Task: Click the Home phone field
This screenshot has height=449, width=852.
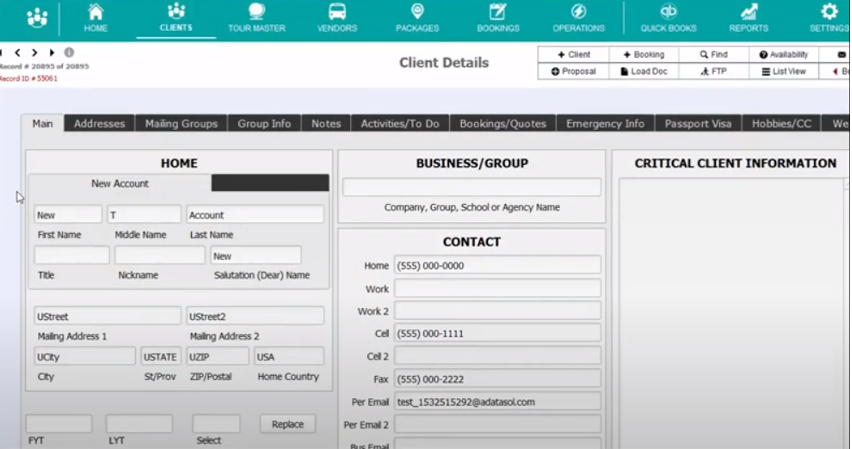Action: click(x=497, y=265)
